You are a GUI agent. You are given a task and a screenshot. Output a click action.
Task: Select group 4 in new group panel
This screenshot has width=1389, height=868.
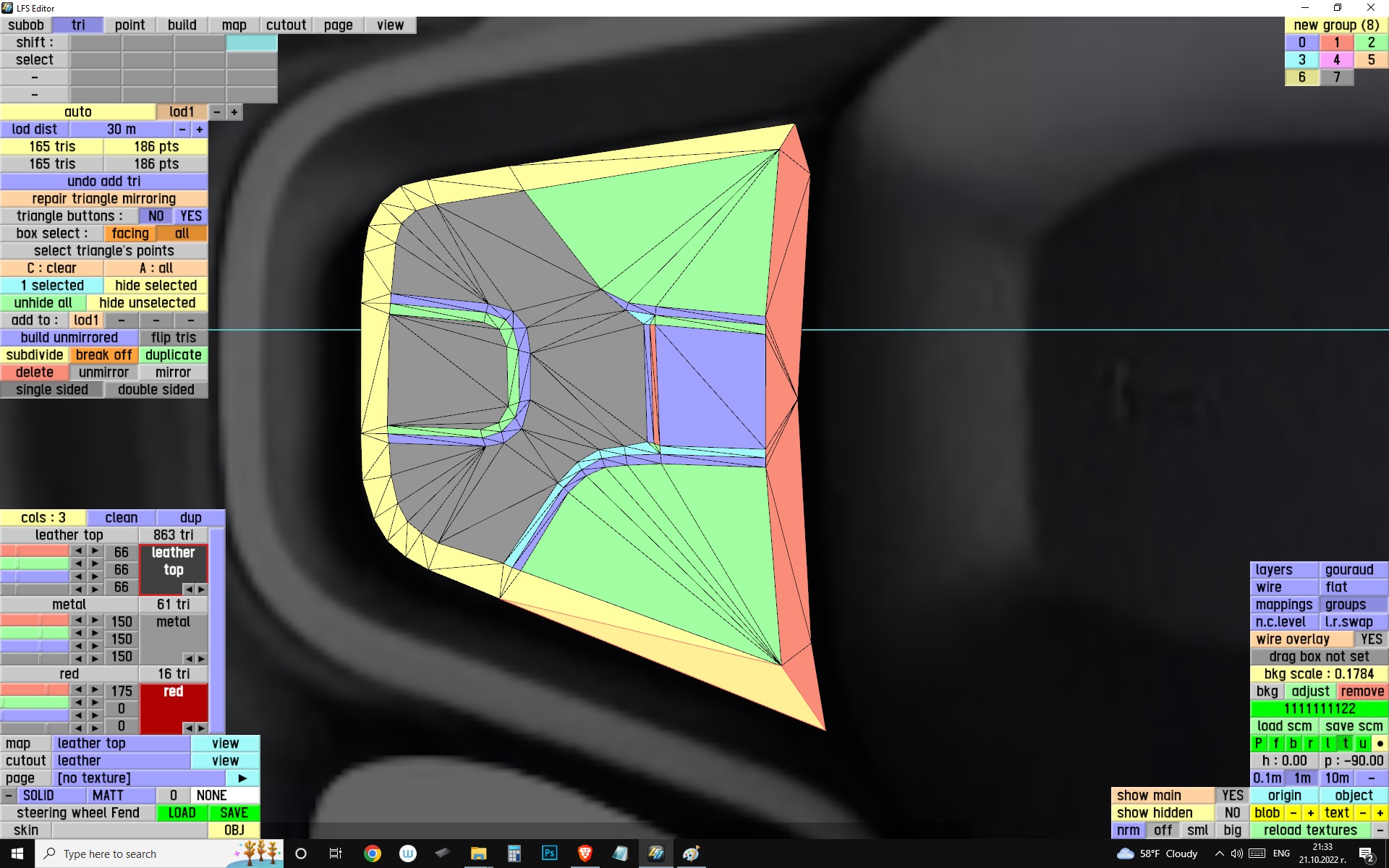(x=1336, y=60)
